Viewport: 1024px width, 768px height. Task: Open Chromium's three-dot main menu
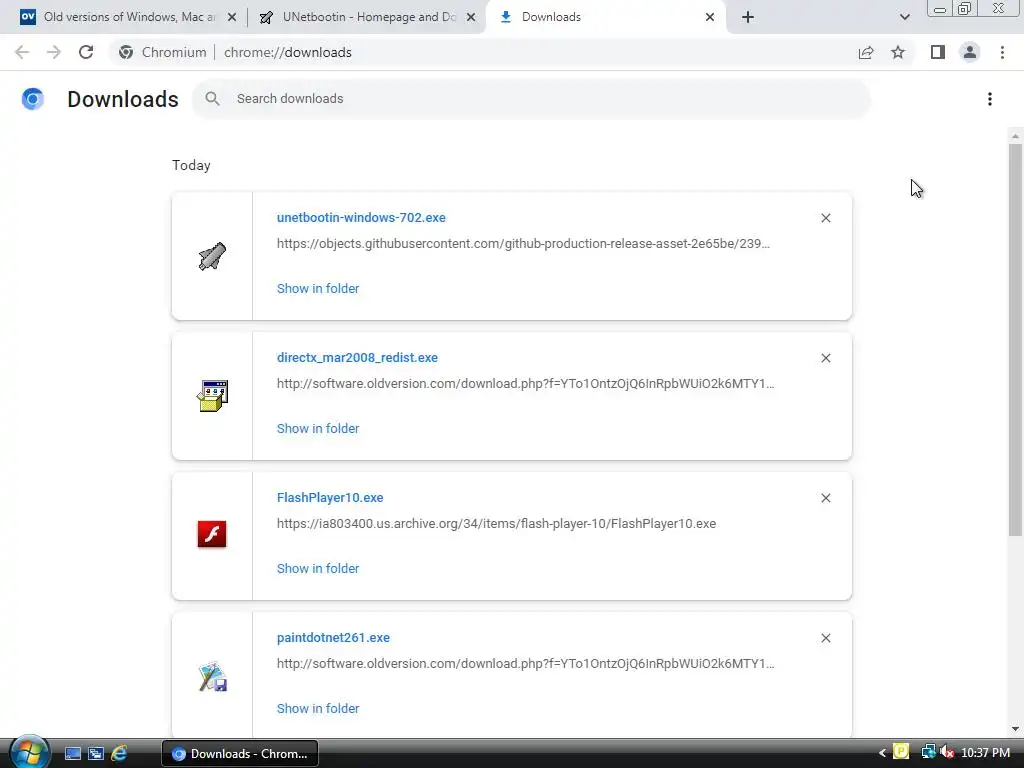1002,52
